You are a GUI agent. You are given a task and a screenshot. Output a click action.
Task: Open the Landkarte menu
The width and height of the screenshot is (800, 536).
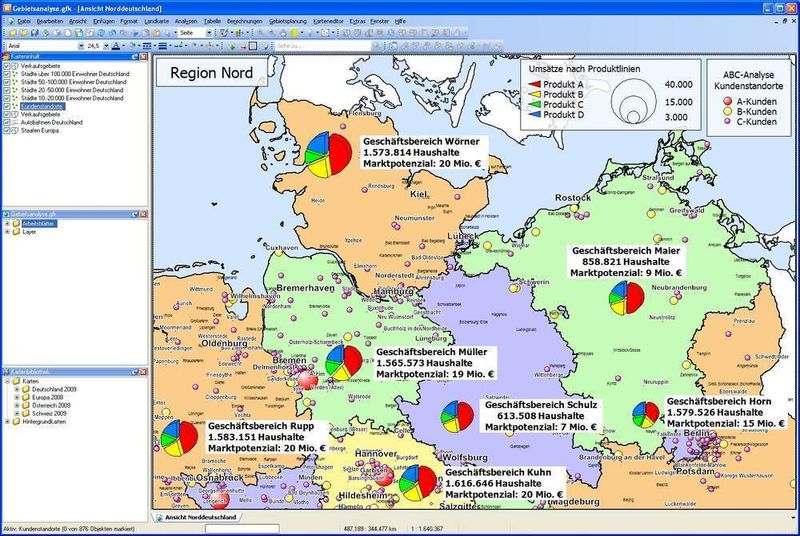(157, 21)
